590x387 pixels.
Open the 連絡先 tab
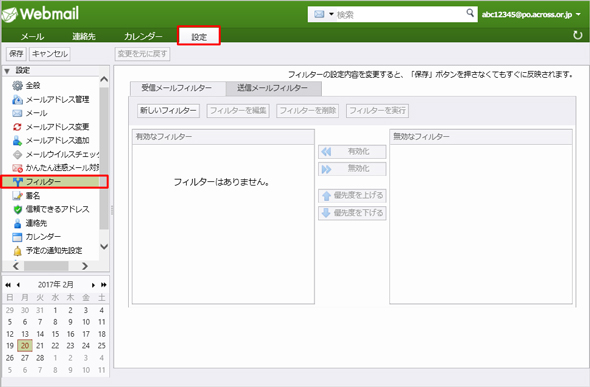coord(84,36)
